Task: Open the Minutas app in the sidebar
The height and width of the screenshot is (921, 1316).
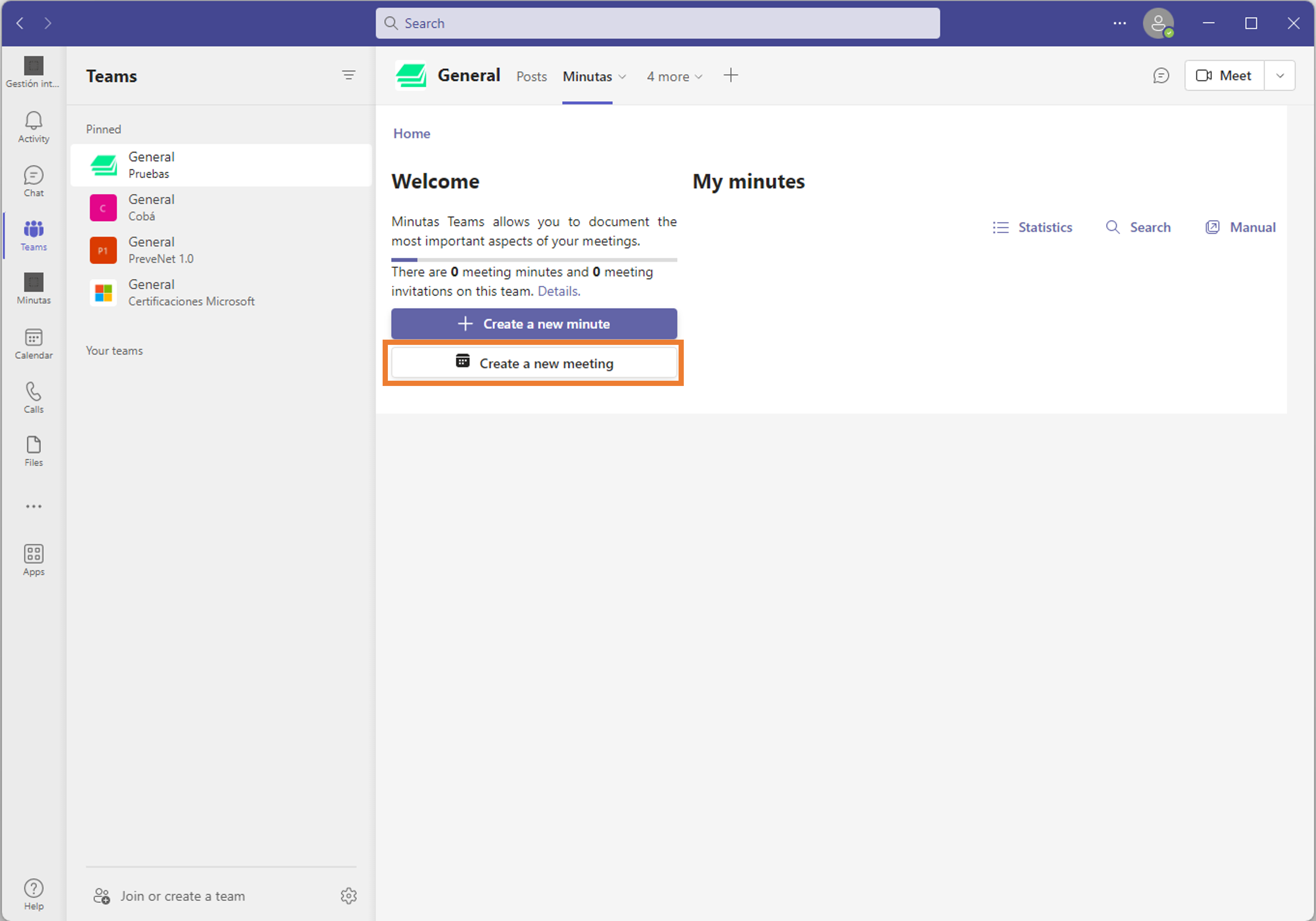Action: [33, 288]
